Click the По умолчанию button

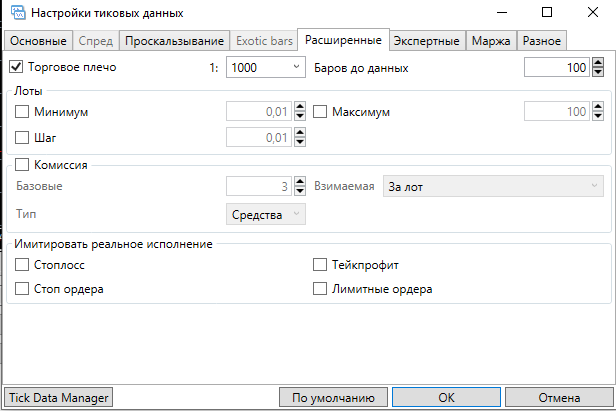[x=333, y=397]
